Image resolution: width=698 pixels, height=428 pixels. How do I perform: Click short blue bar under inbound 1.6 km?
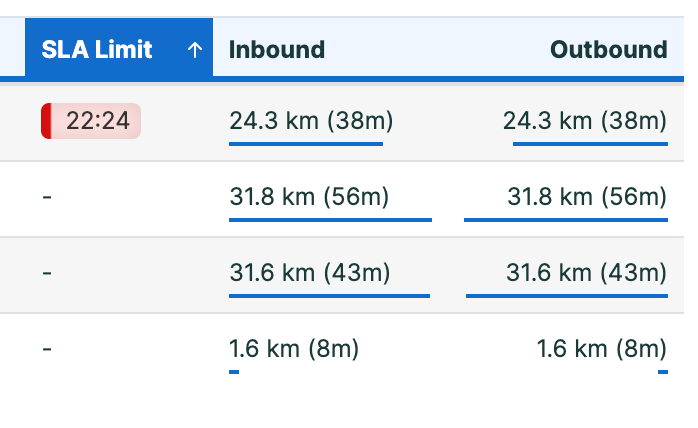click(234, 372)
